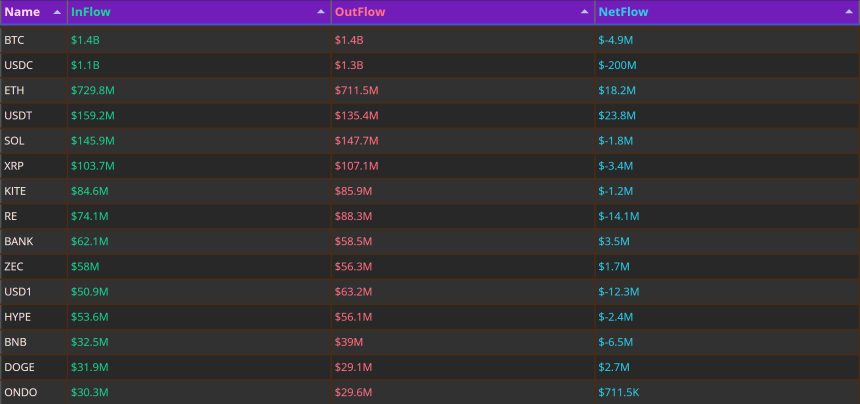860x404 pixels.
Task: Click ETH netflow value $18.2M
Action: click(x=617, y=90)
